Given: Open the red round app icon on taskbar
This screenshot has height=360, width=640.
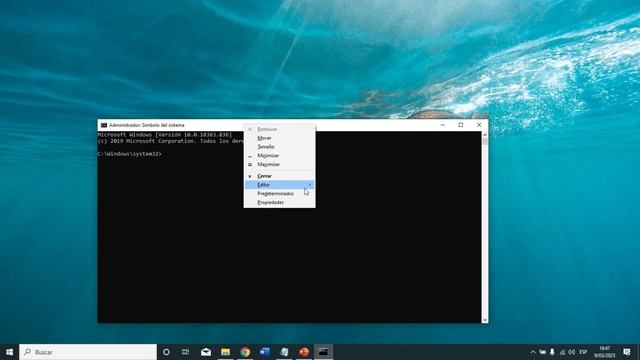Looking at the screenshot, I should tap(304, 352).
